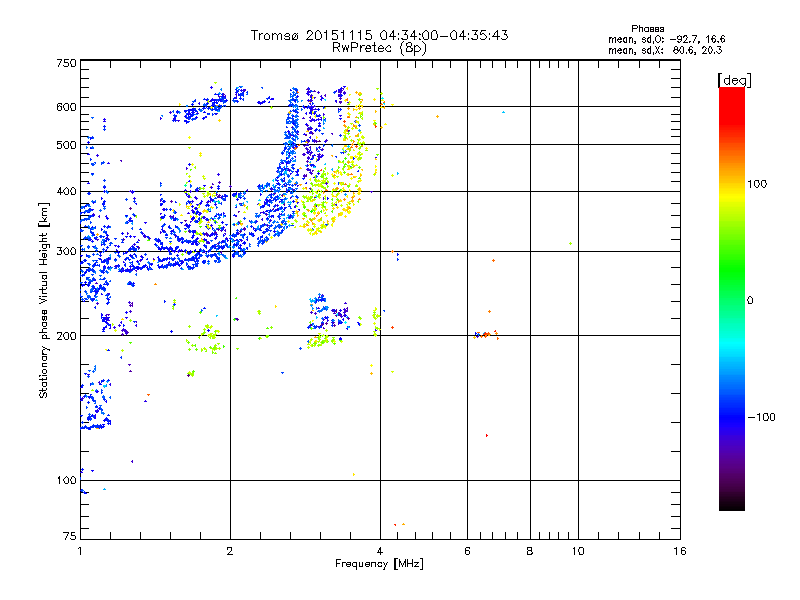Click the y-axis tick label '600'
This screenshot has height=600, width=800.
pyautogui.click(x=66, y=107)
